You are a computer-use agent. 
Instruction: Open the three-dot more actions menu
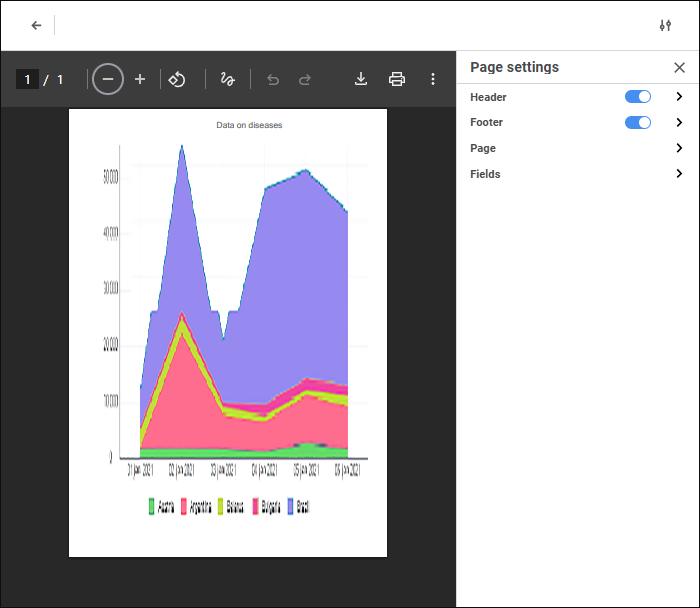point(433,79)
